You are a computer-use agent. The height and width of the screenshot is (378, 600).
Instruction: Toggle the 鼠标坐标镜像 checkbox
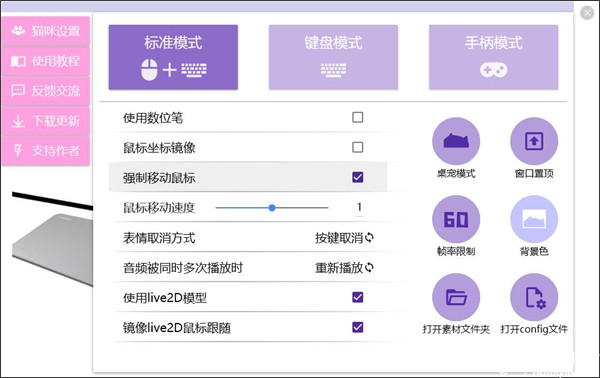[357, 147]
